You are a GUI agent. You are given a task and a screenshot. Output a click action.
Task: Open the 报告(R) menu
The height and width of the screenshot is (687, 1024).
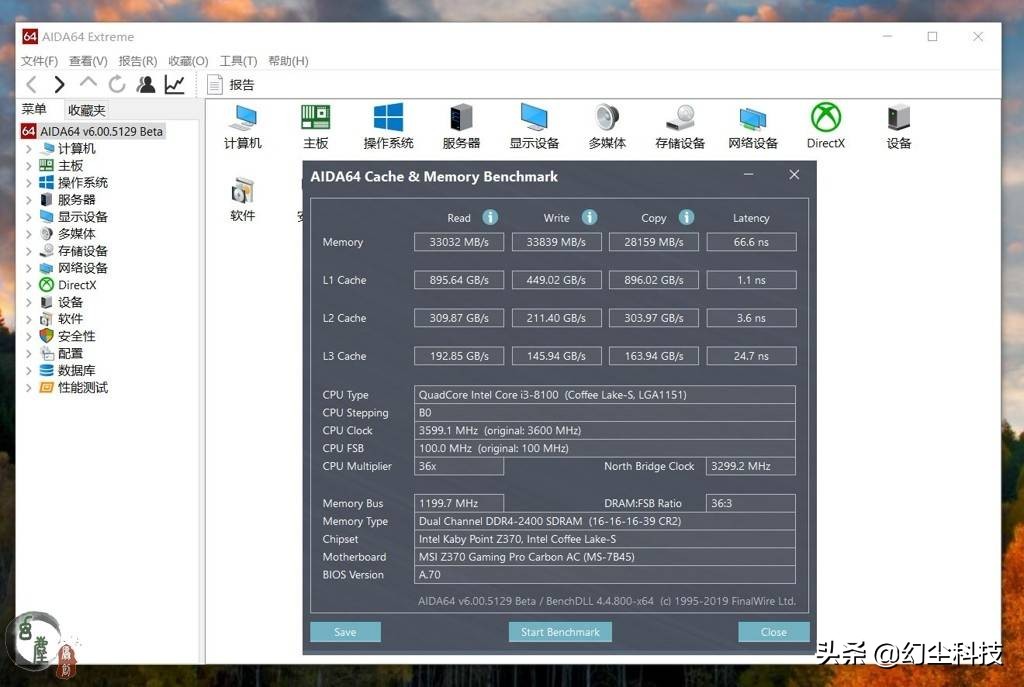pyautogui.click(x=138, y=61)
